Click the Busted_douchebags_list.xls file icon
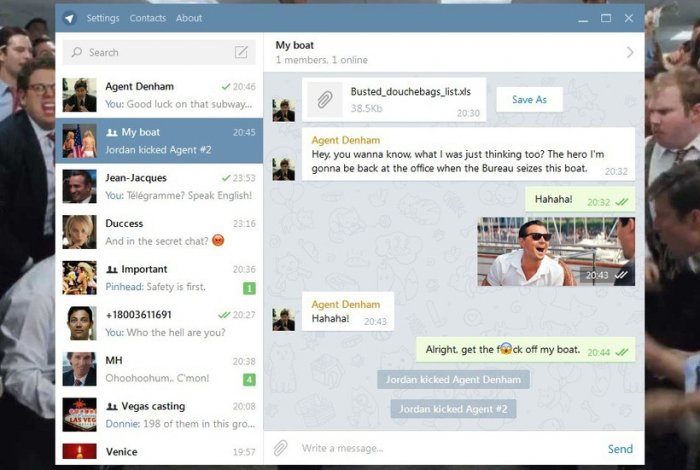700x470 pixels. (x=325, y=99)
